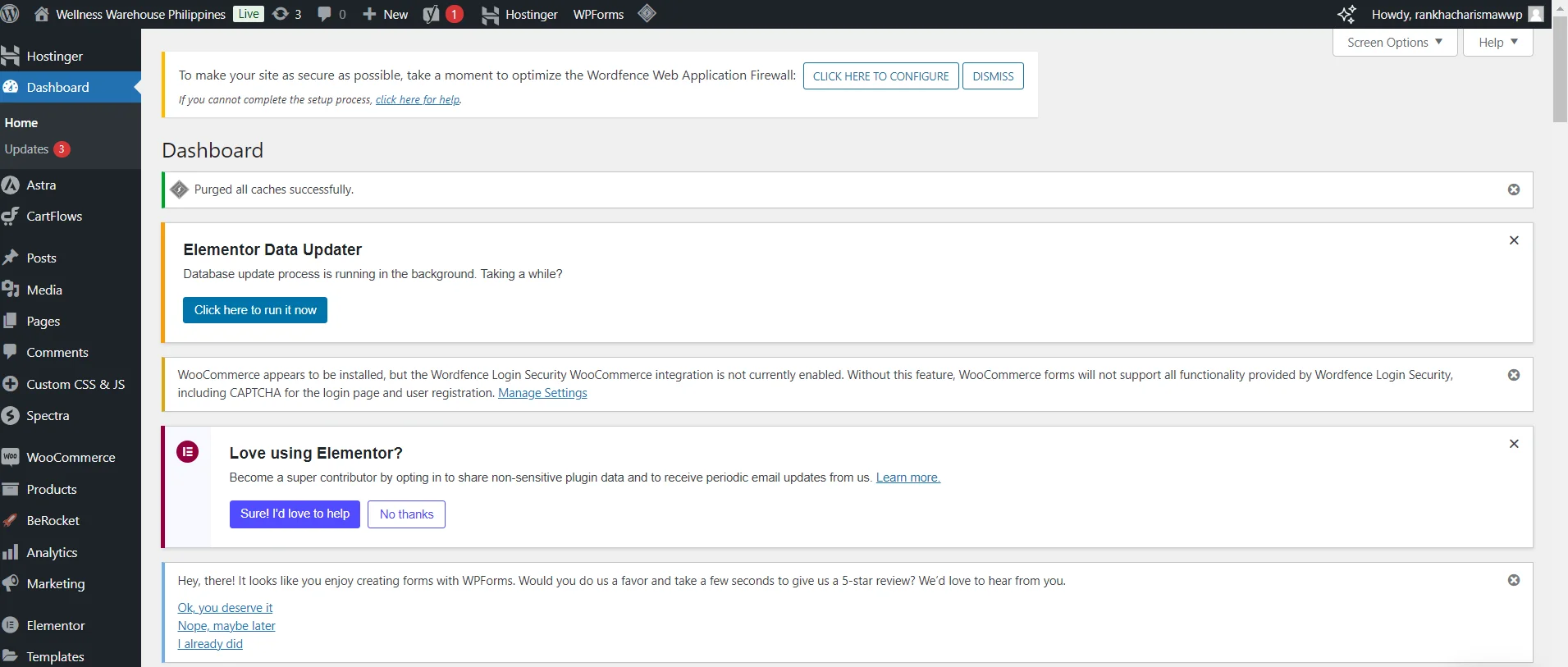Open Custom CSS & JS plus icon
Screen dimensions: 1568x667
click(11, 384)
